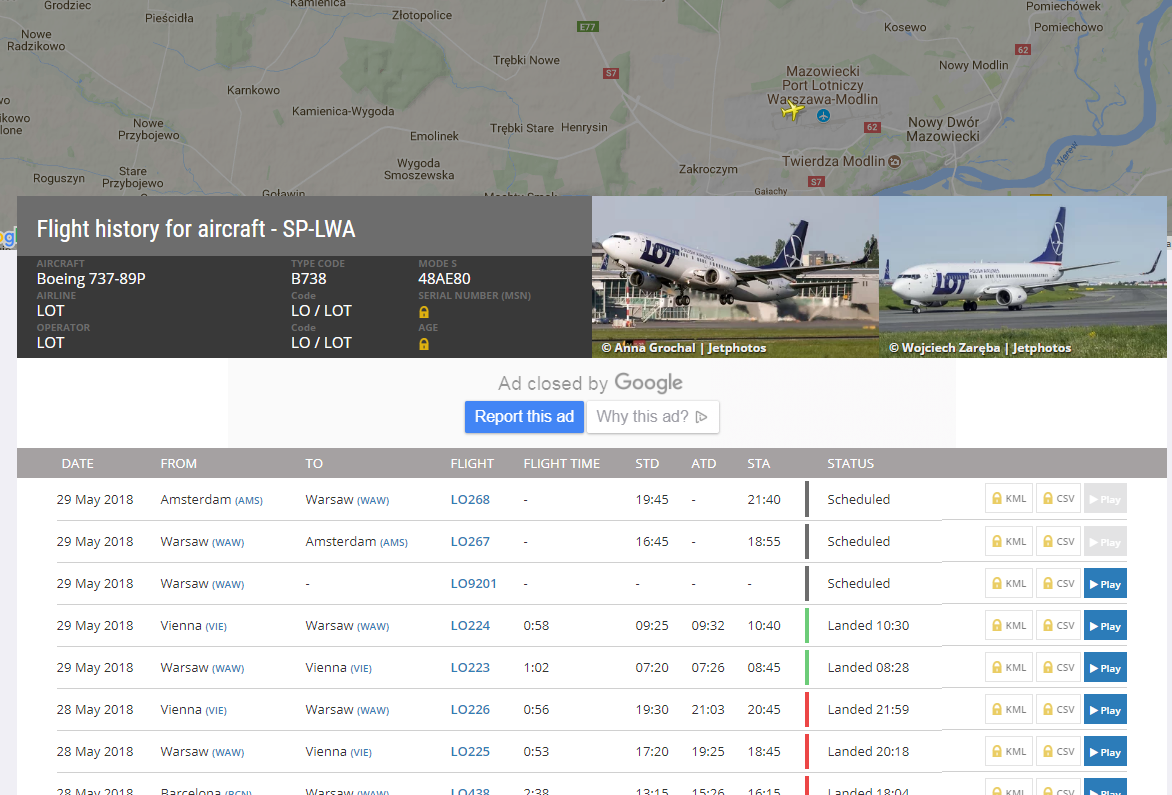The image size is (1172, 795).
Task: Click type code B738
Action: coord(309,279)
